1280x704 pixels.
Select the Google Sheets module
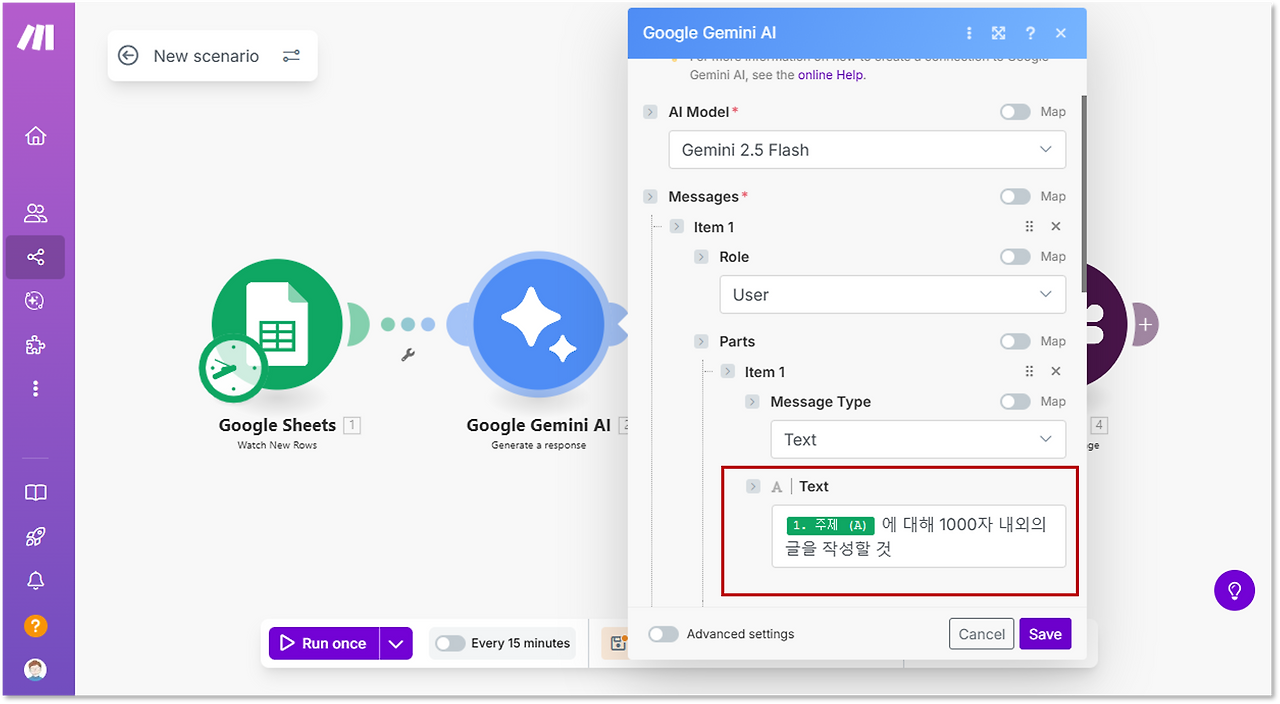[277, 325]
